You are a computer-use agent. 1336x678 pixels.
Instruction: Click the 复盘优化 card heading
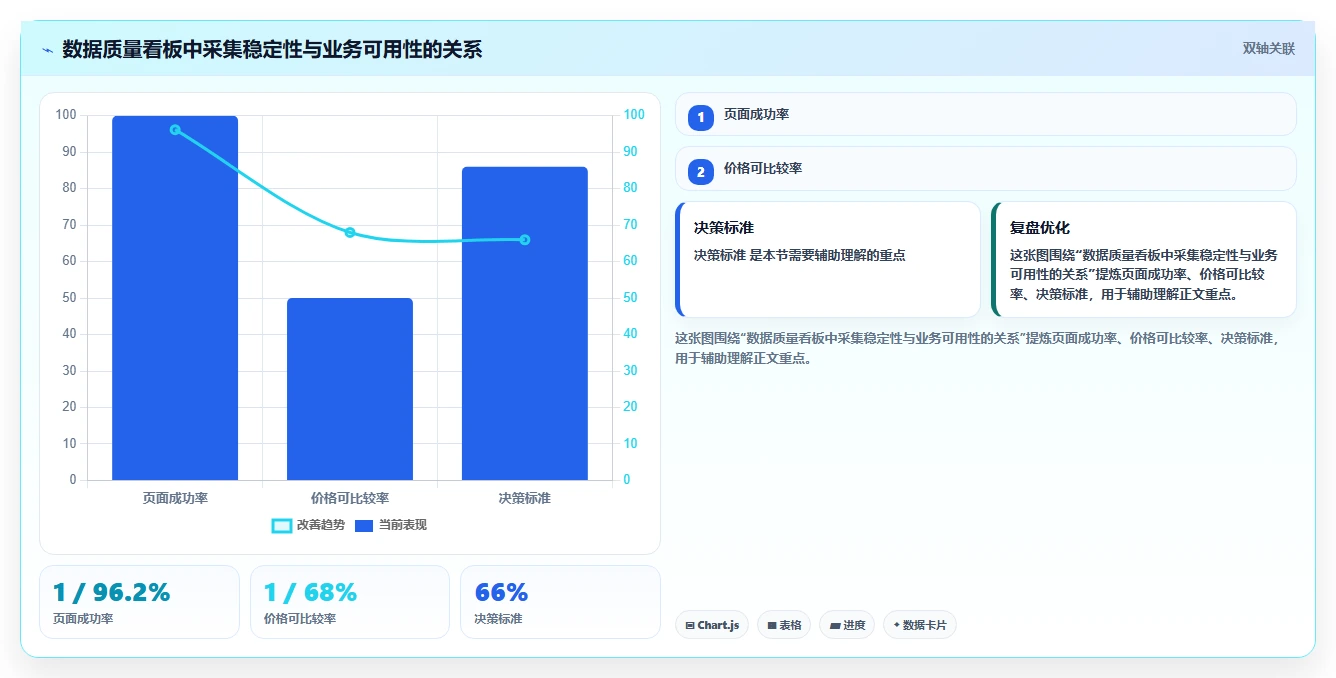click(1040, 228)
